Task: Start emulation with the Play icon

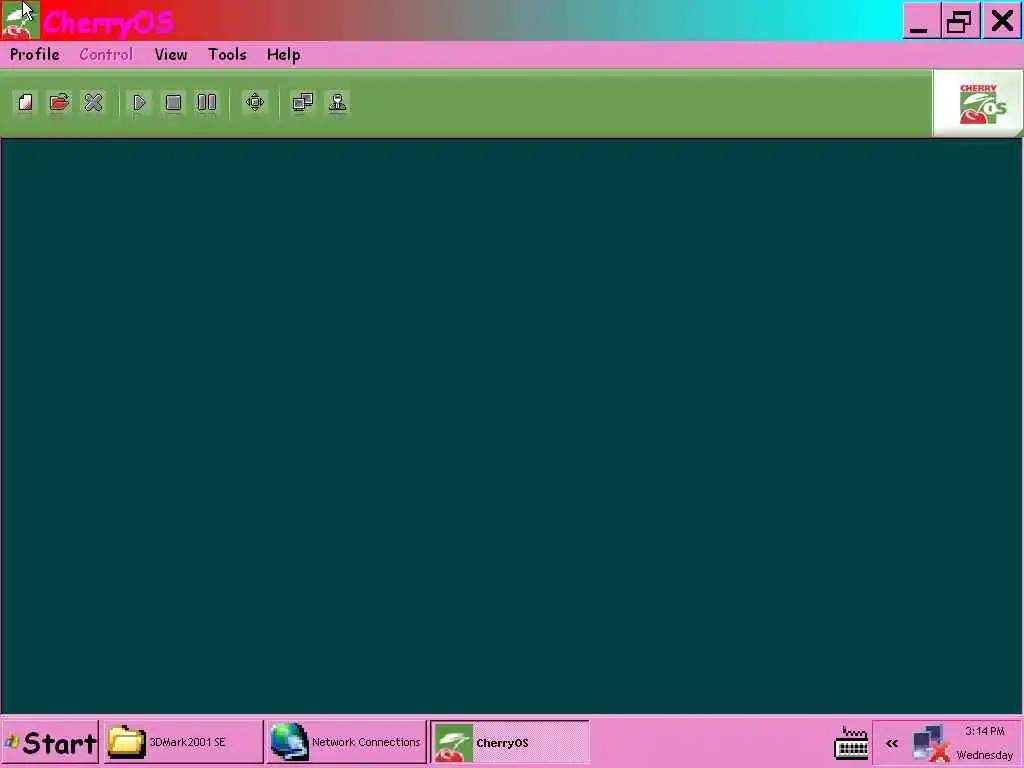Action: (139, 103)
